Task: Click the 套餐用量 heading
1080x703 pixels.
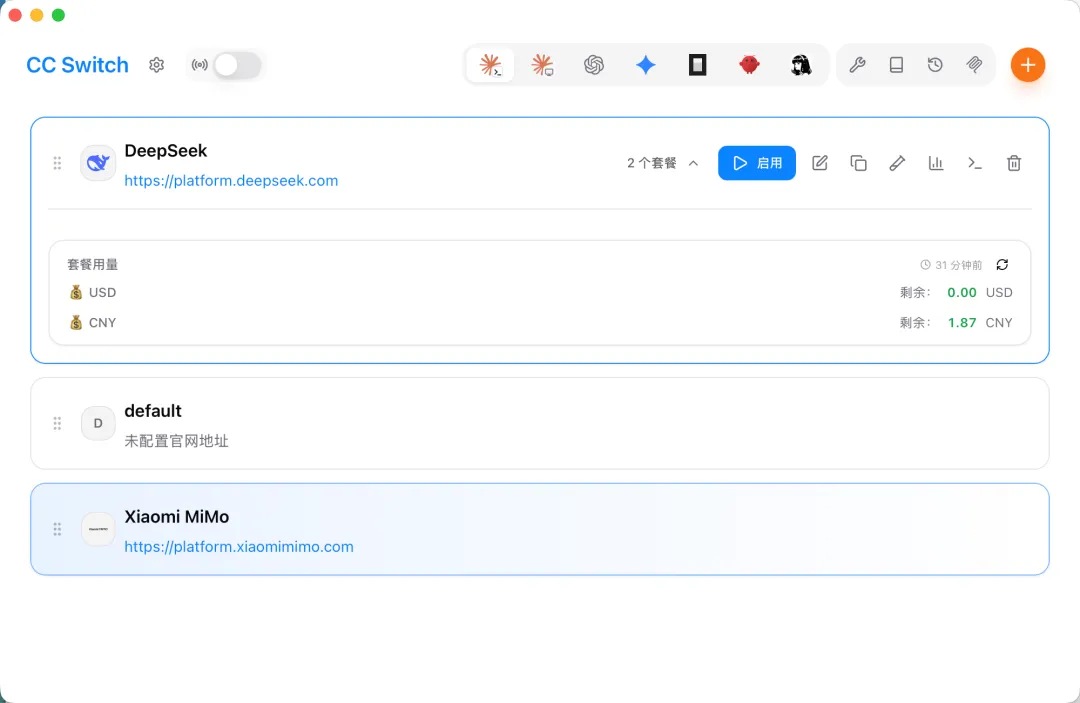Action: 92,264
